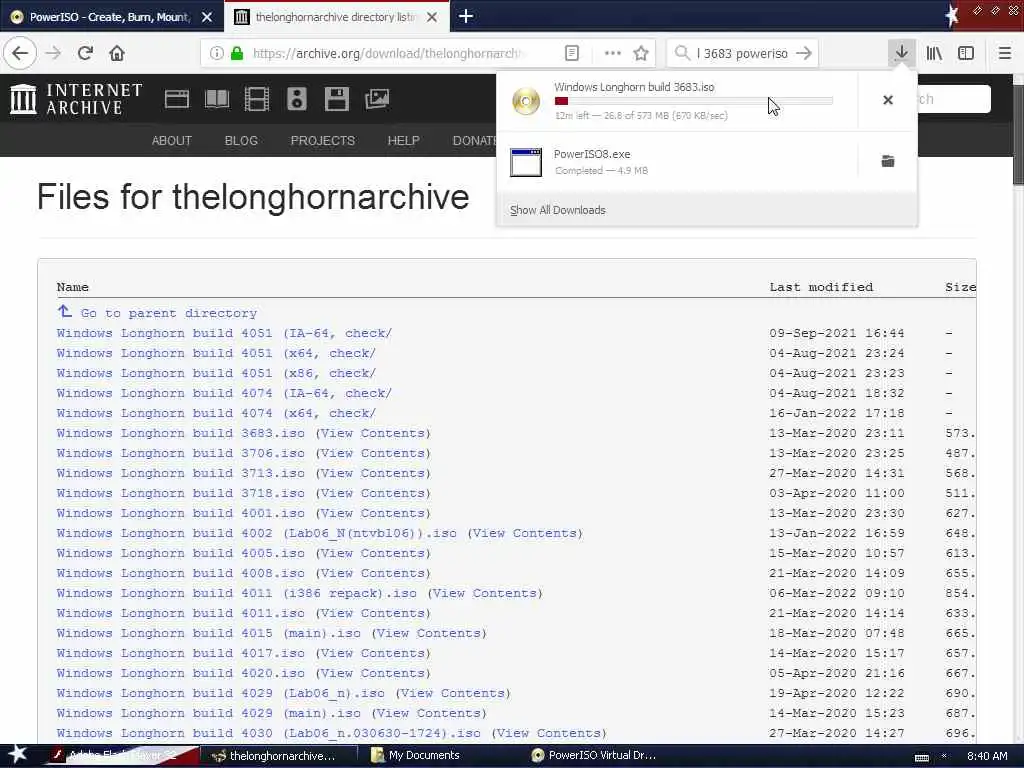
Task: Open Longhorn build 4051 IA-64 folder
Action: [224, 333]
